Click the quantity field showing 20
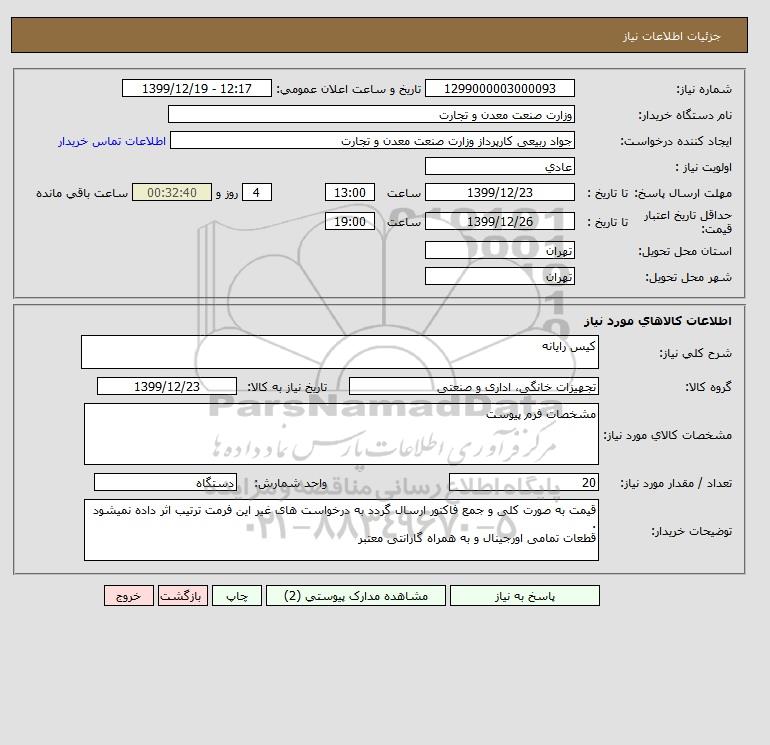The image size is (770, 745). (523, 483)
